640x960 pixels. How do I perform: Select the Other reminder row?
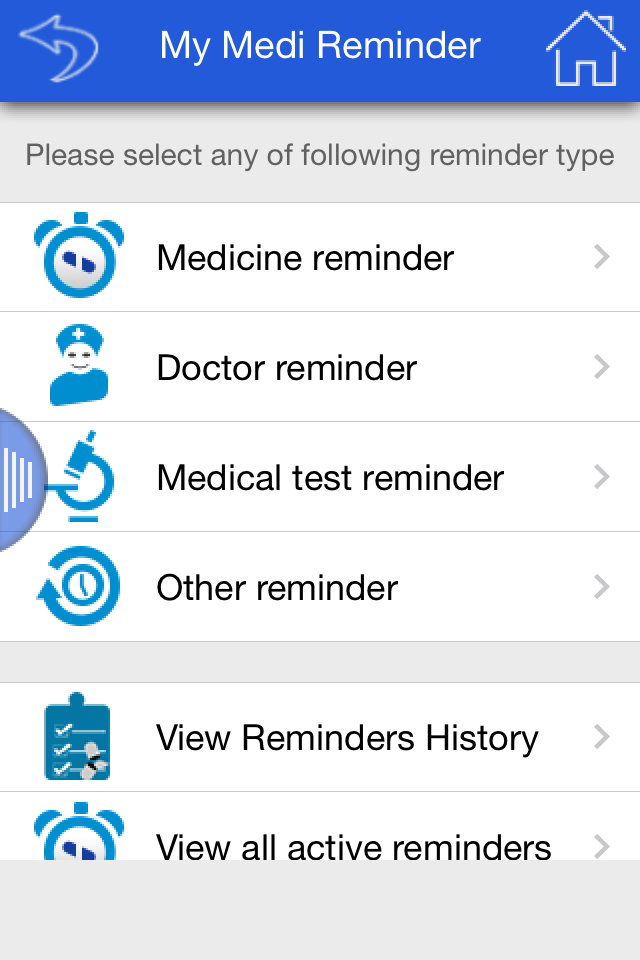tap(277, 587)
